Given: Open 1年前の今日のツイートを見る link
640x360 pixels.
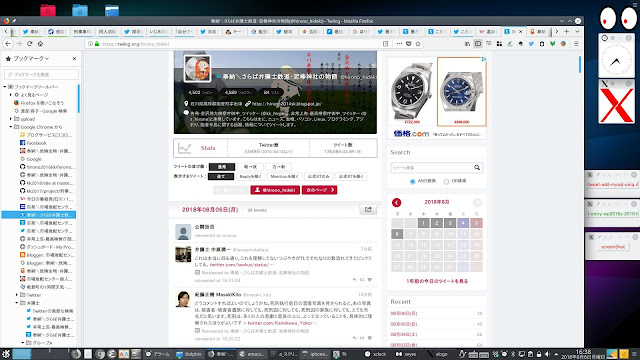Looking at the screenshot, I should click(437, 281).
